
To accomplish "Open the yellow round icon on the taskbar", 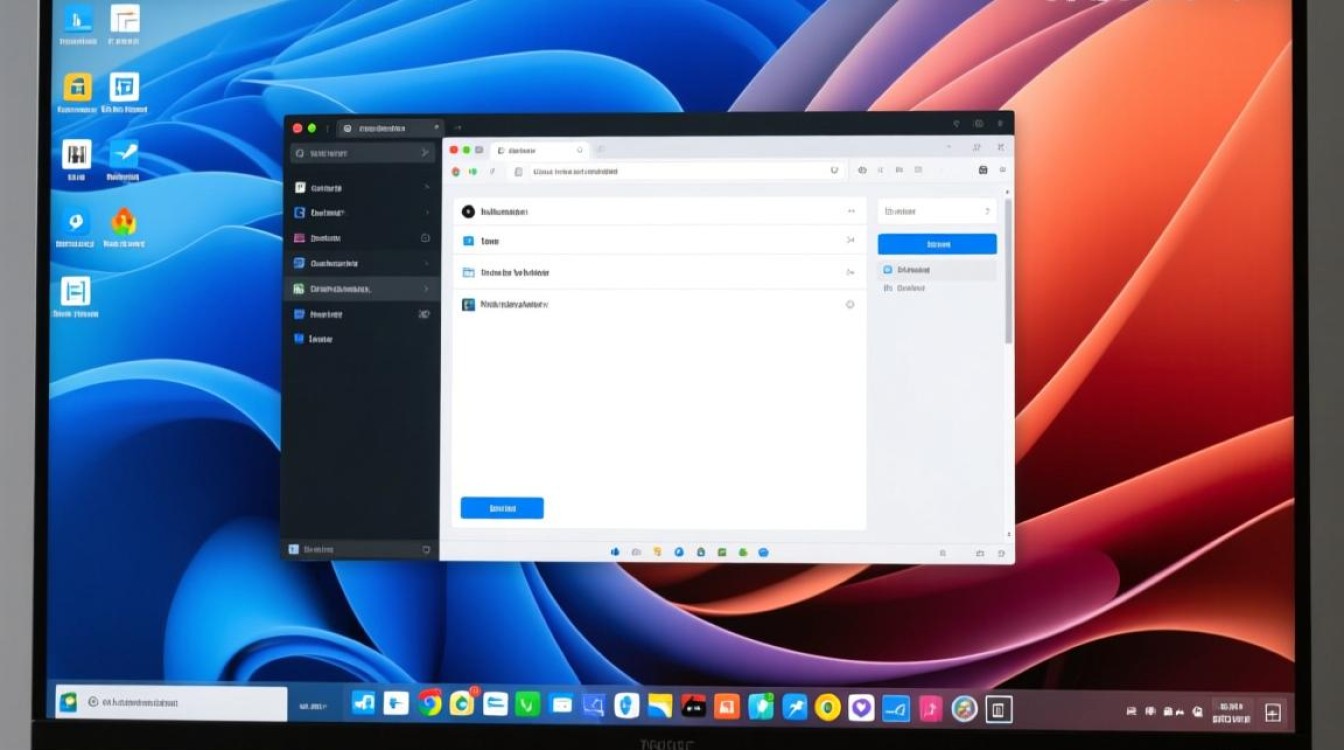I will coord(827,708).
